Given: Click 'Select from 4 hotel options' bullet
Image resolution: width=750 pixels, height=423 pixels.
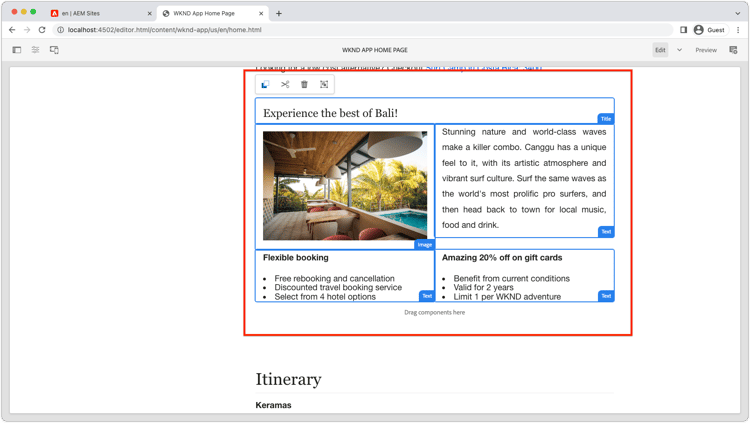Looking at the screenshot, I should coord(325,297).
